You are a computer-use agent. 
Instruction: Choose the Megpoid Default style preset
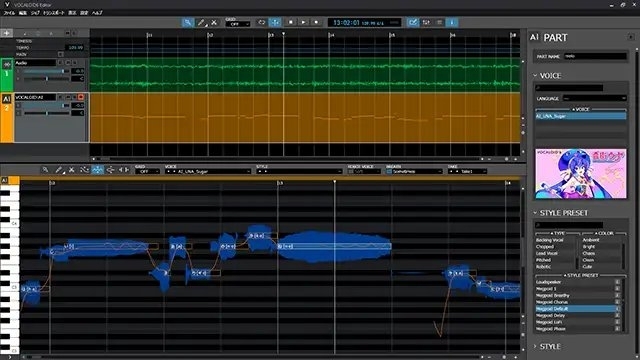tap(576, 309)
